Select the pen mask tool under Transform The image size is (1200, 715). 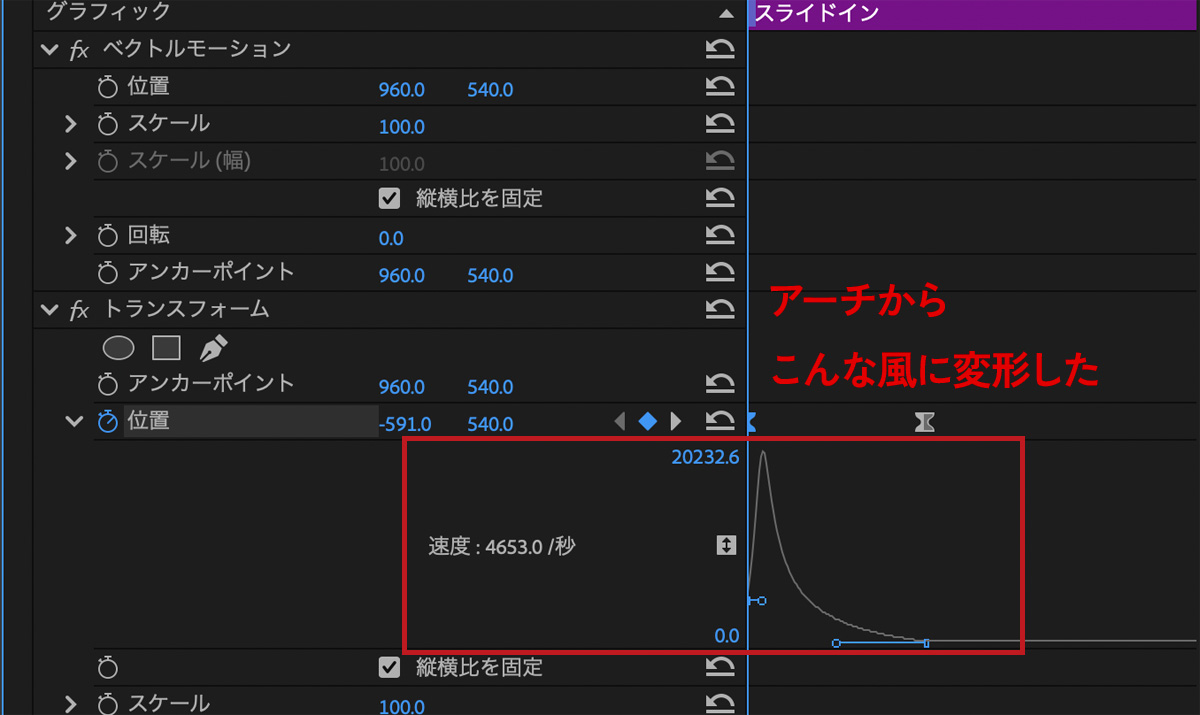point(213,347)
